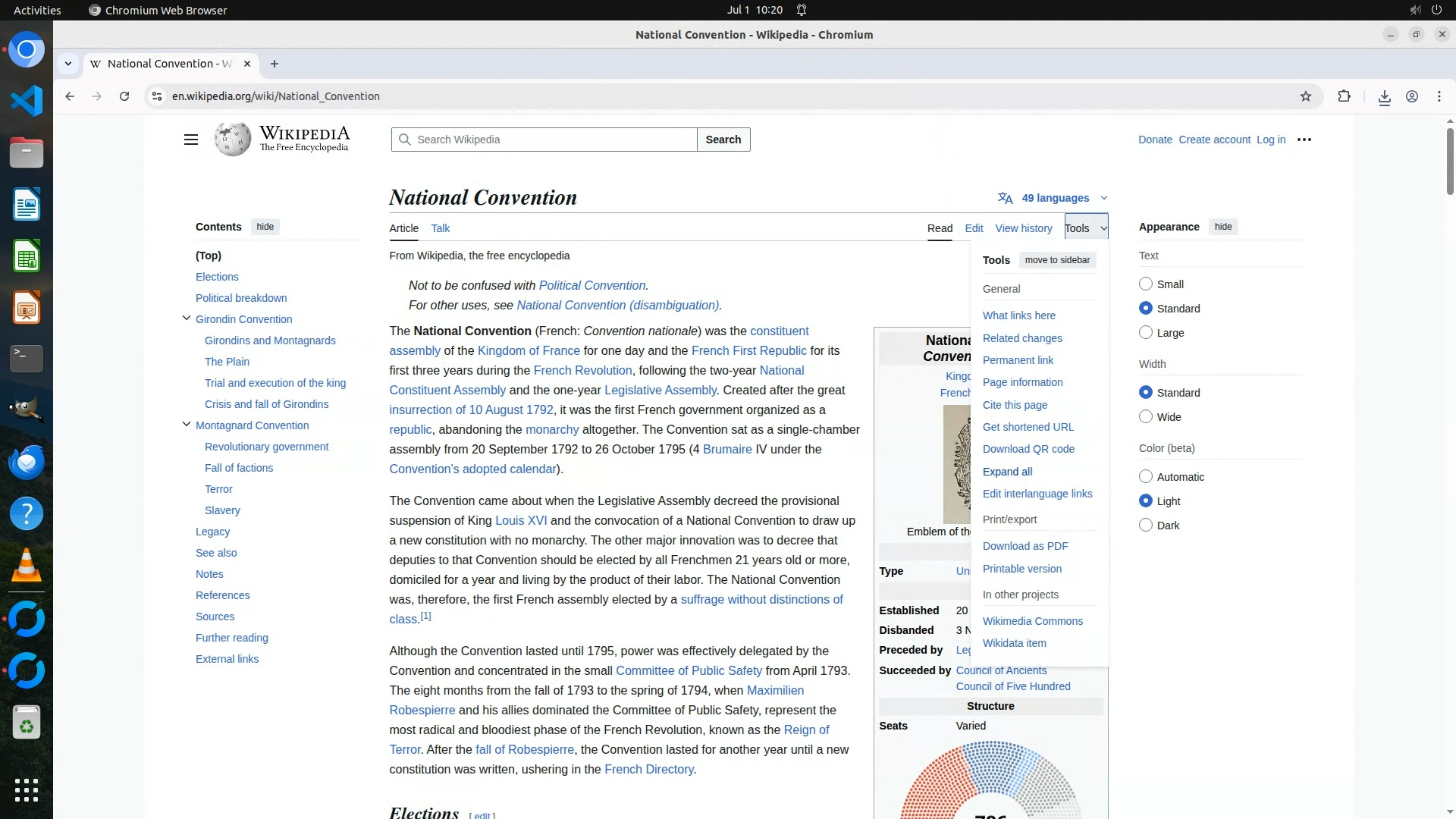Select Download as PDF in Tools menu
This screenshot has height=819, width=1456.
pyautogui.click(x=1025, y=546)
